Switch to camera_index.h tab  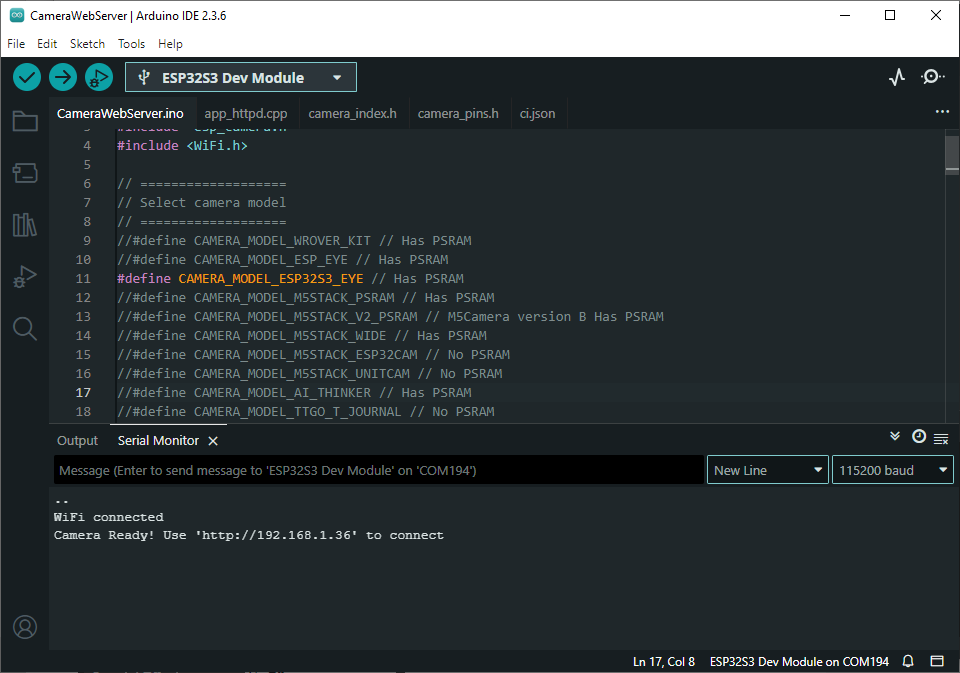click(x=352, y=113)
